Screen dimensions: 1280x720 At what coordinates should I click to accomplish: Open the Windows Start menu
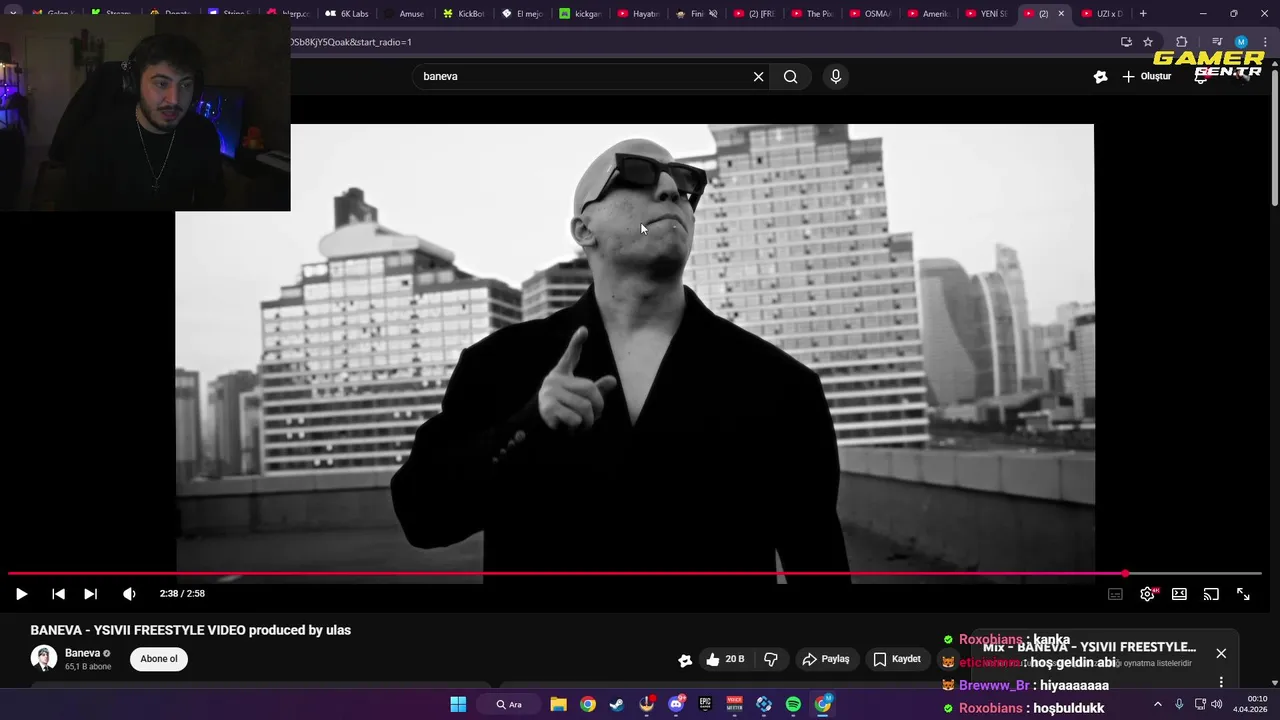point(458,705)
